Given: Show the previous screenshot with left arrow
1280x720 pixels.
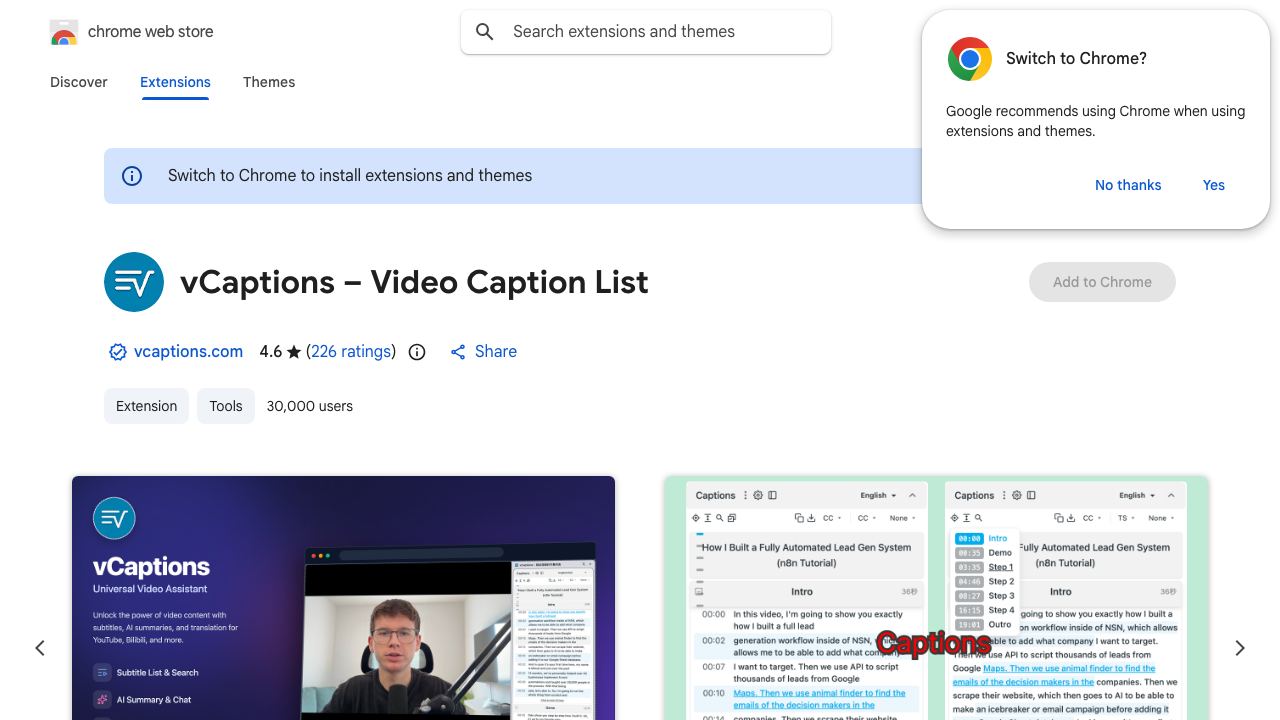Looking at the screenshot, I should (40, 648).
